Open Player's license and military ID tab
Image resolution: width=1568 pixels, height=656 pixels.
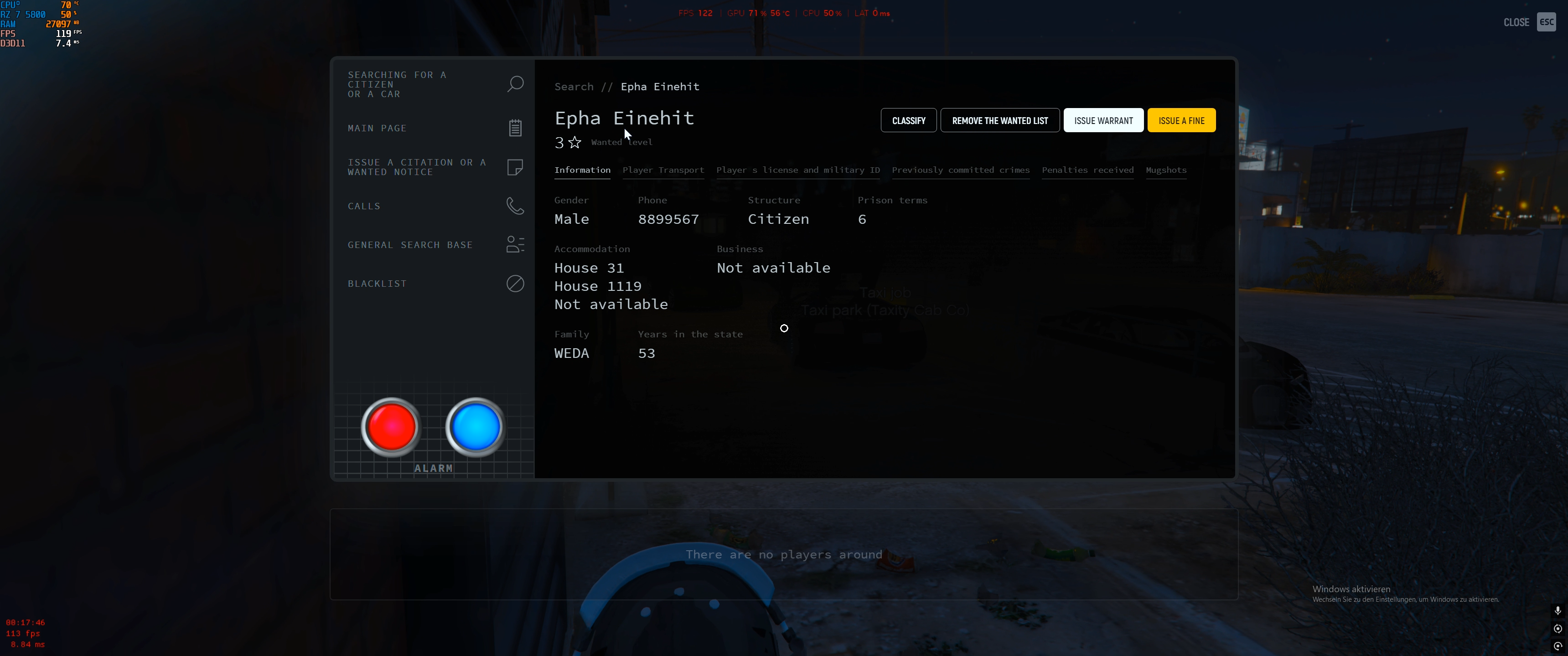click(798, 170)
